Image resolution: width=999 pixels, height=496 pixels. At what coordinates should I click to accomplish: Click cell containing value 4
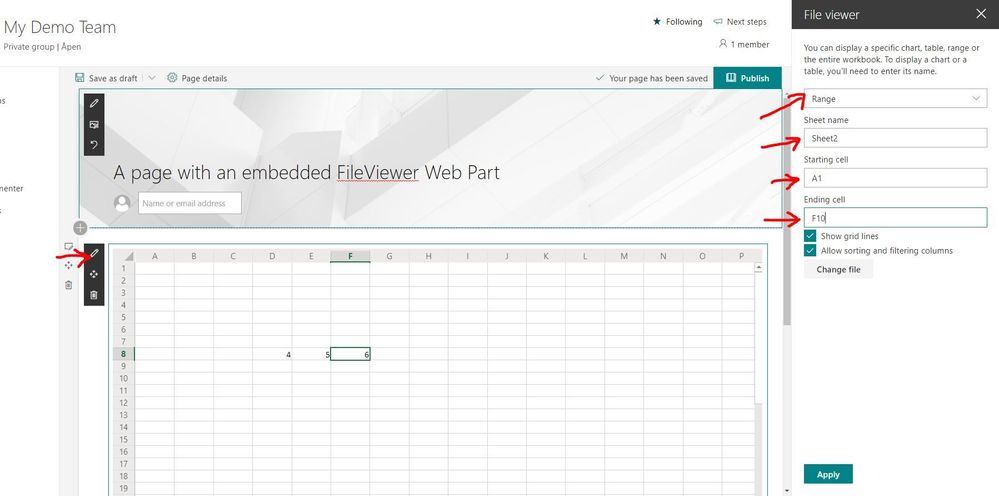point(272,354)
